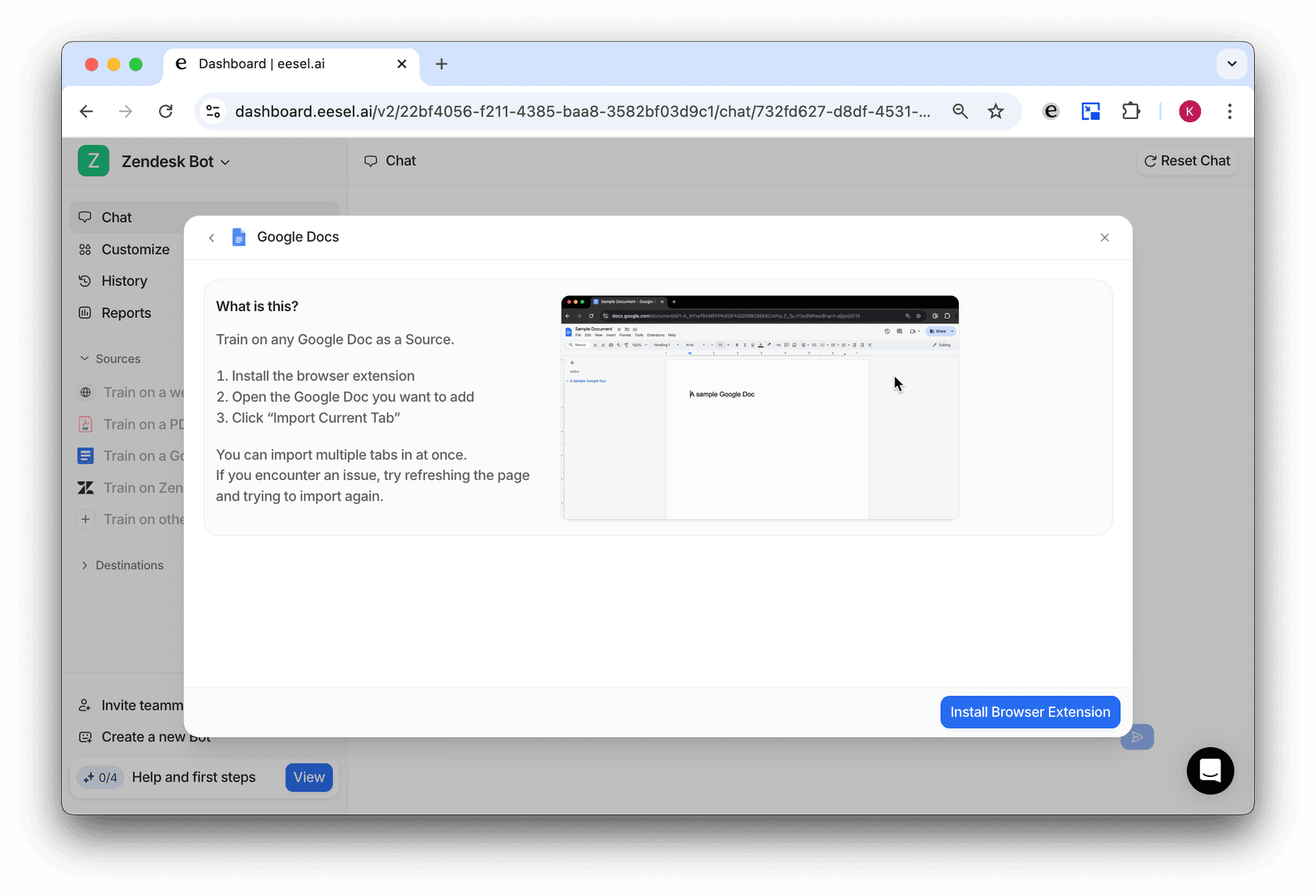Click the text "Install the browser extension"
The width and height of the screenshot is (1316, 896).
click(323, 376)
